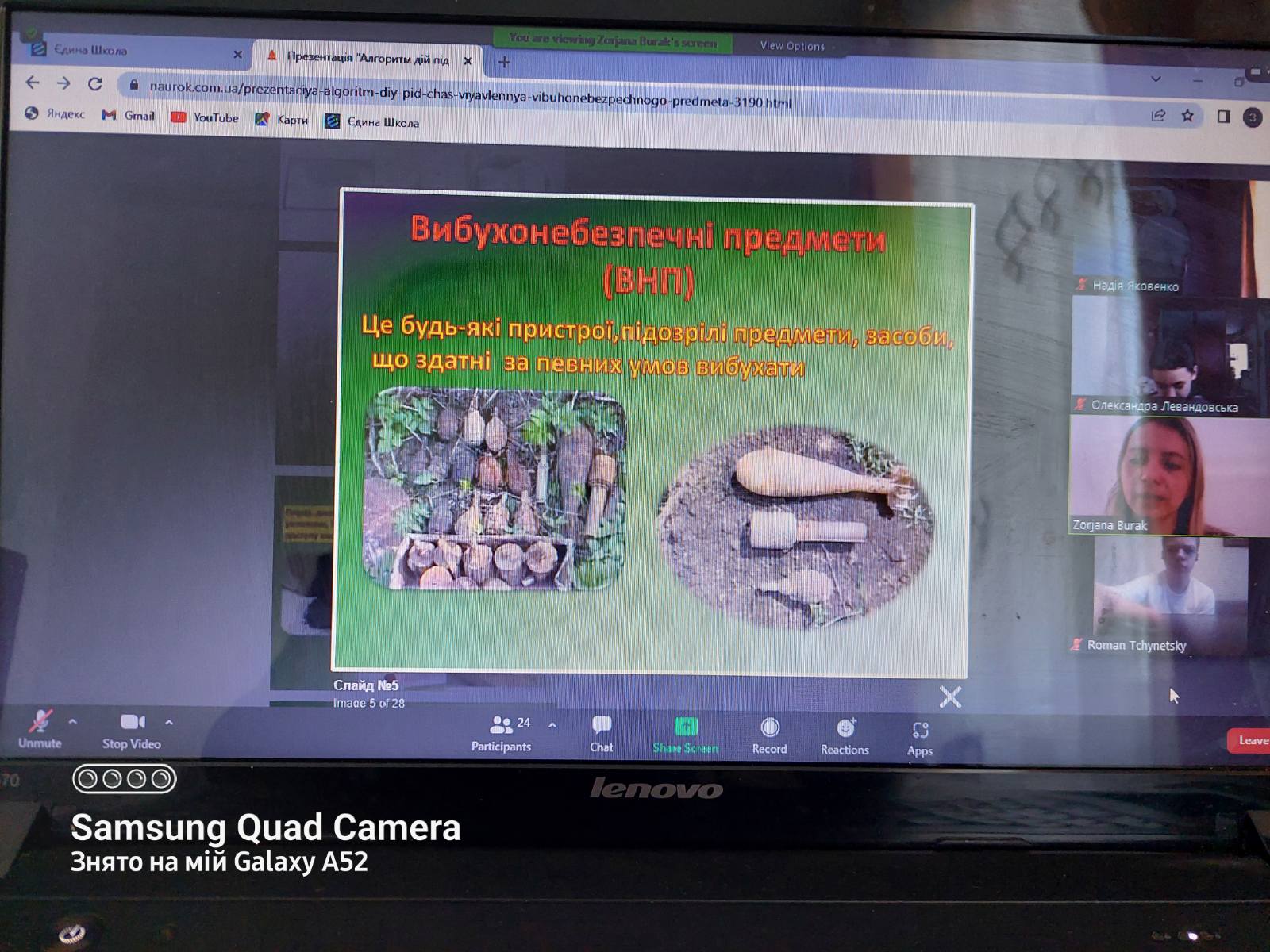
Task: Click 'Image 5 of 28' counter text
Action: coord(369,703)
